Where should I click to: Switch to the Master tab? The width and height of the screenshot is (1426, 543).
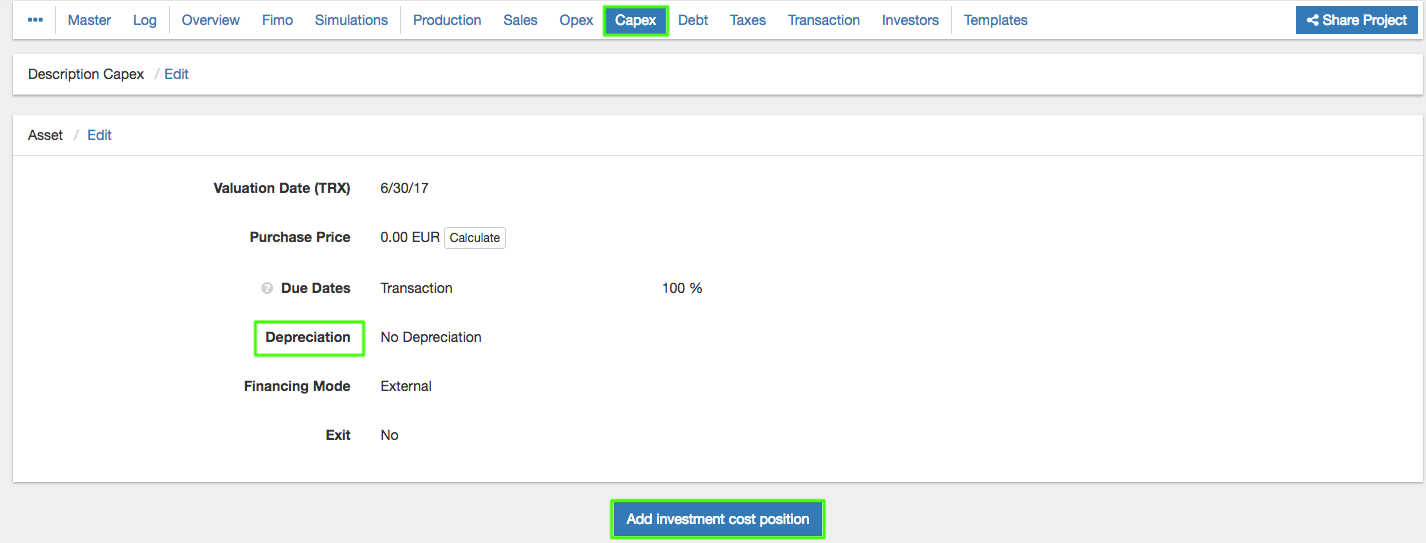click(x=89, y=20)
